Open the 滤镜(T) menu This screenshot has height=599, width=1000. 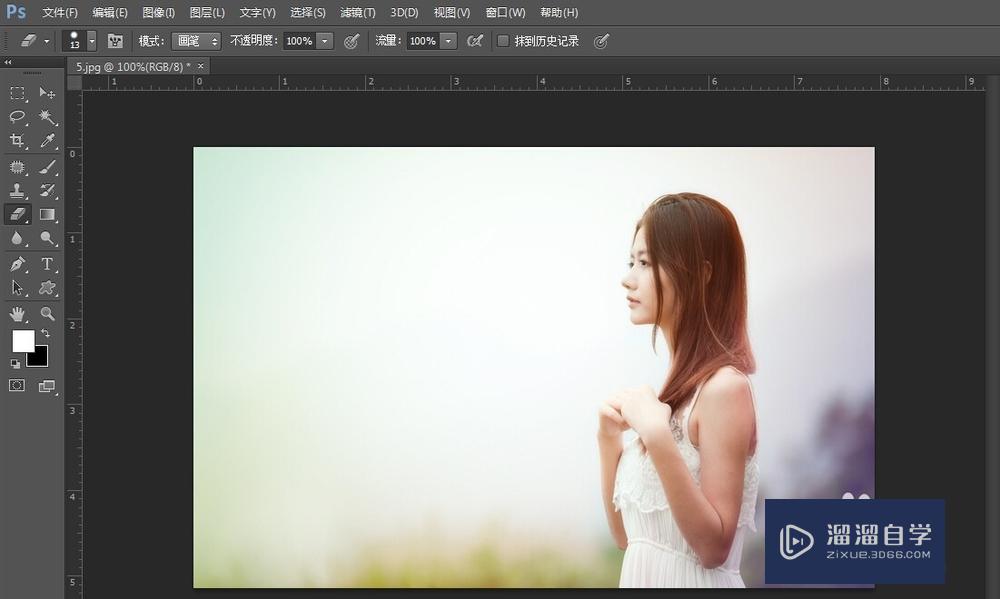[x=358, y=12]
